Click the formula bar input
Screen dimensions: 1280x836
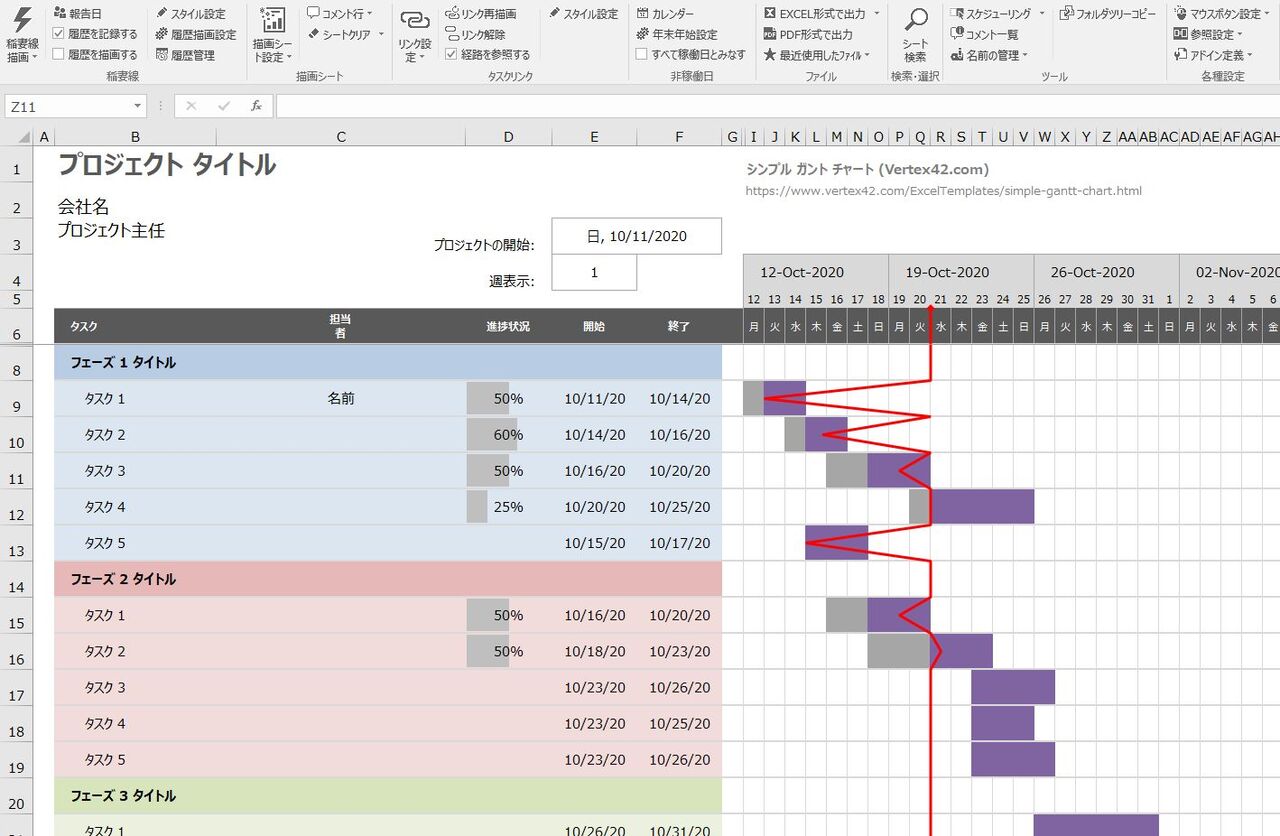(777, 106)
